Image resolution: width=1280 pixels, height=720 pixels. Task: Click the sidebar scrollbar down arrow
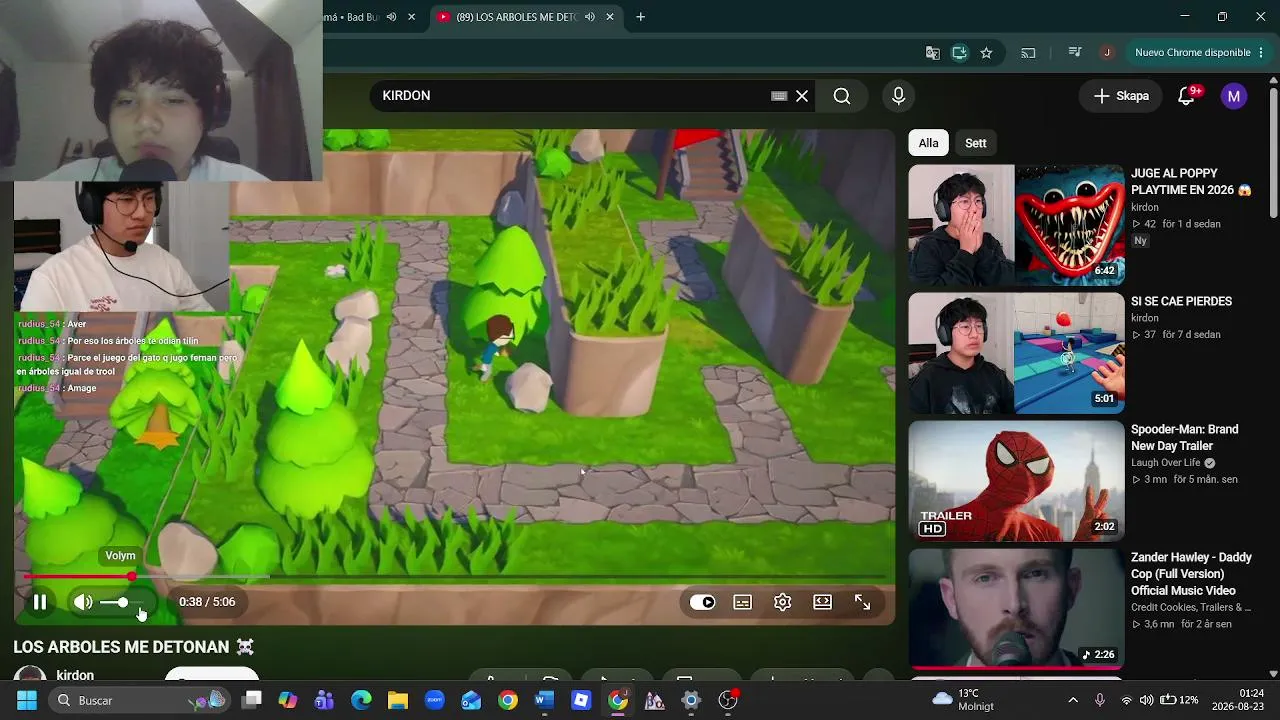[x=1273, y=674]
